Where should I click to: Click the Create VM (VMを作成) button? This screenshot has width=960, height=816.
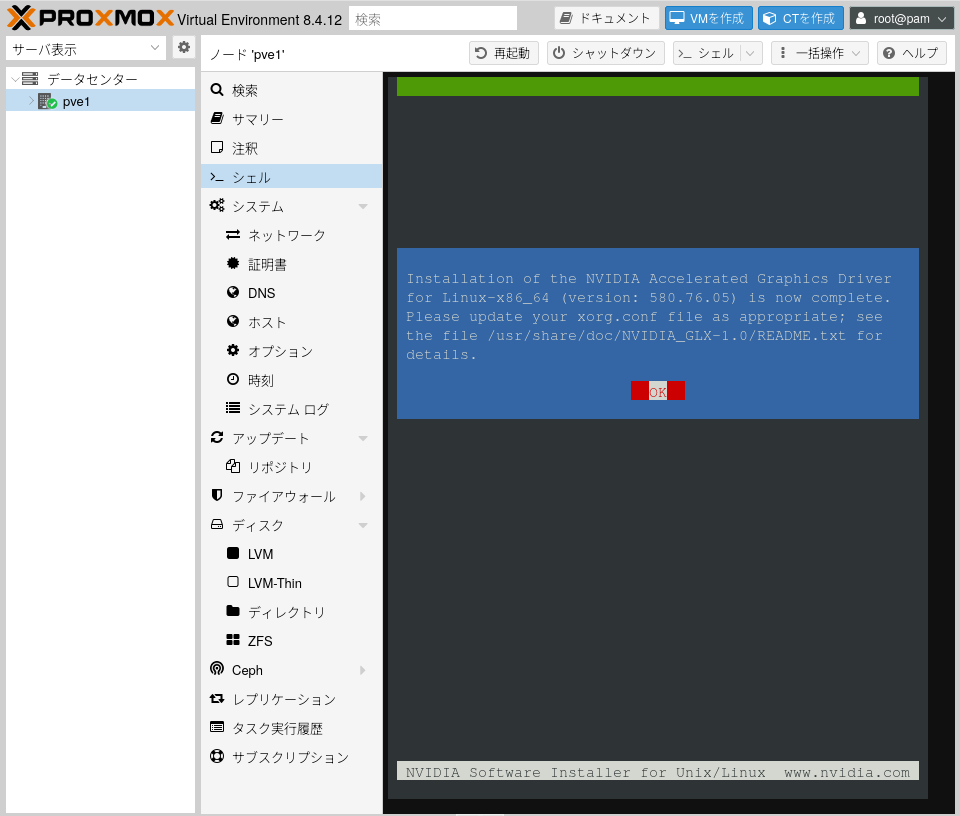pos(709,18)
